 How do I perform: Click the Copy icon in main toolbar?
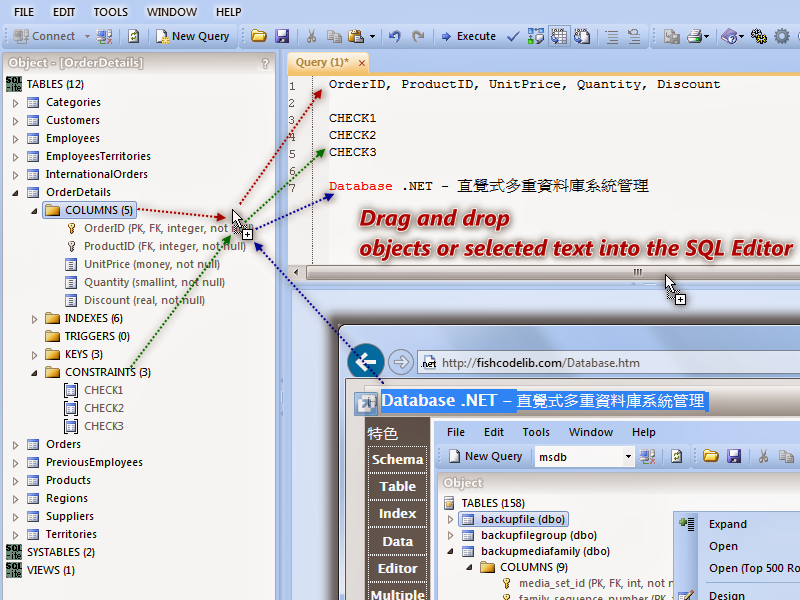click(334, 36)
